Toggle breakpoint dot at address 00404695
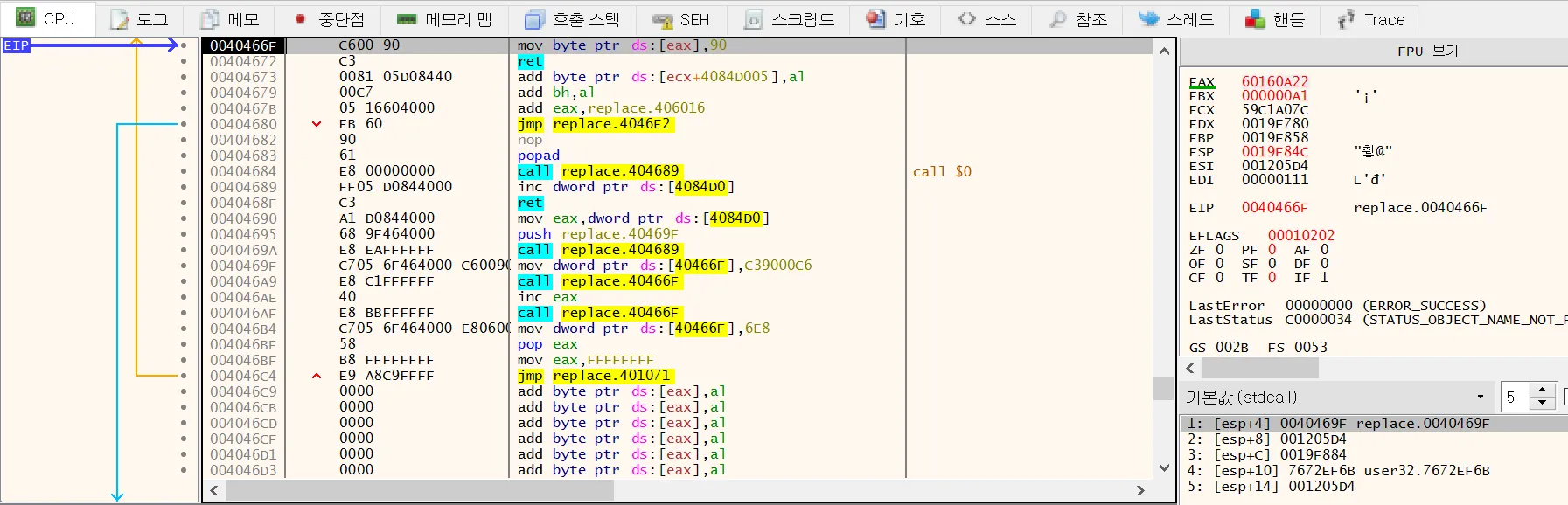This screenshot has width=1568, height=505. [x=184, y=234]
